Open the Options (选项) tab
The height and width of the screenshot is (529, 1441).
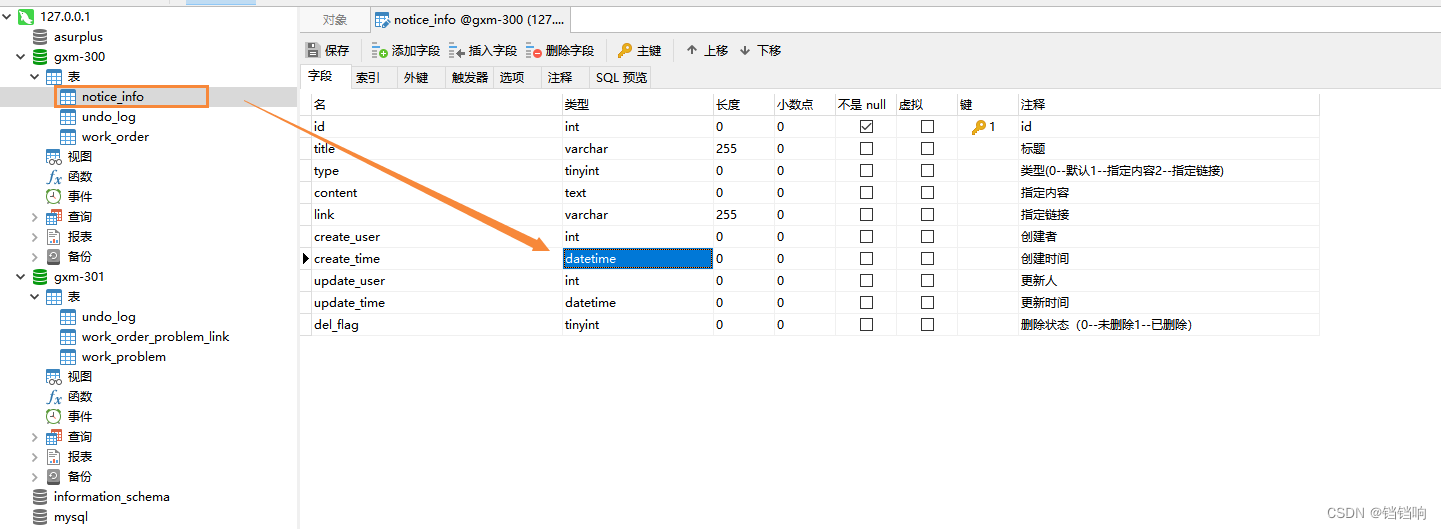pyautogui.click(x=512, y=77)
